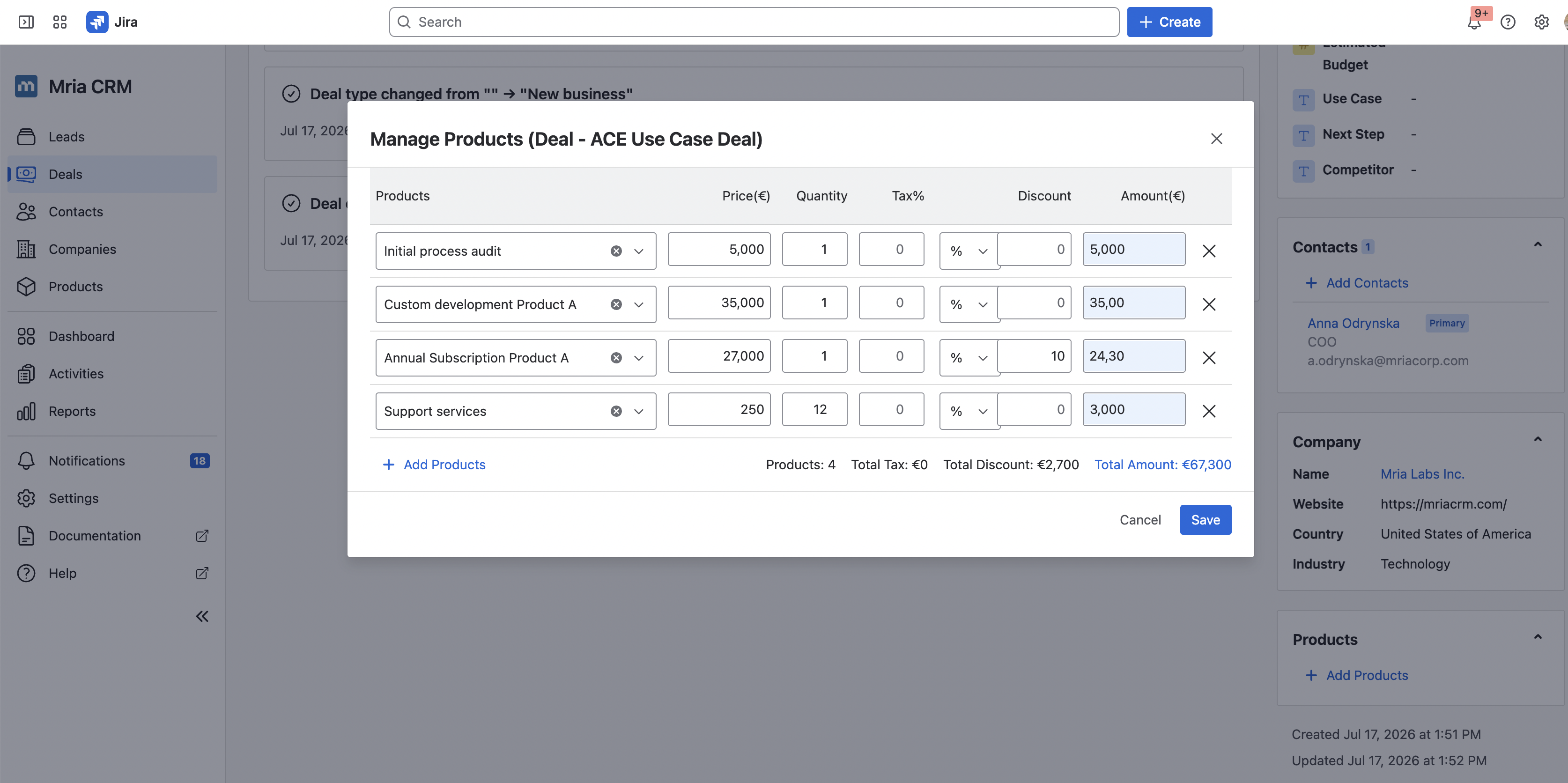
Task: Click Add Products in the dialog
Action: [434, 465]
